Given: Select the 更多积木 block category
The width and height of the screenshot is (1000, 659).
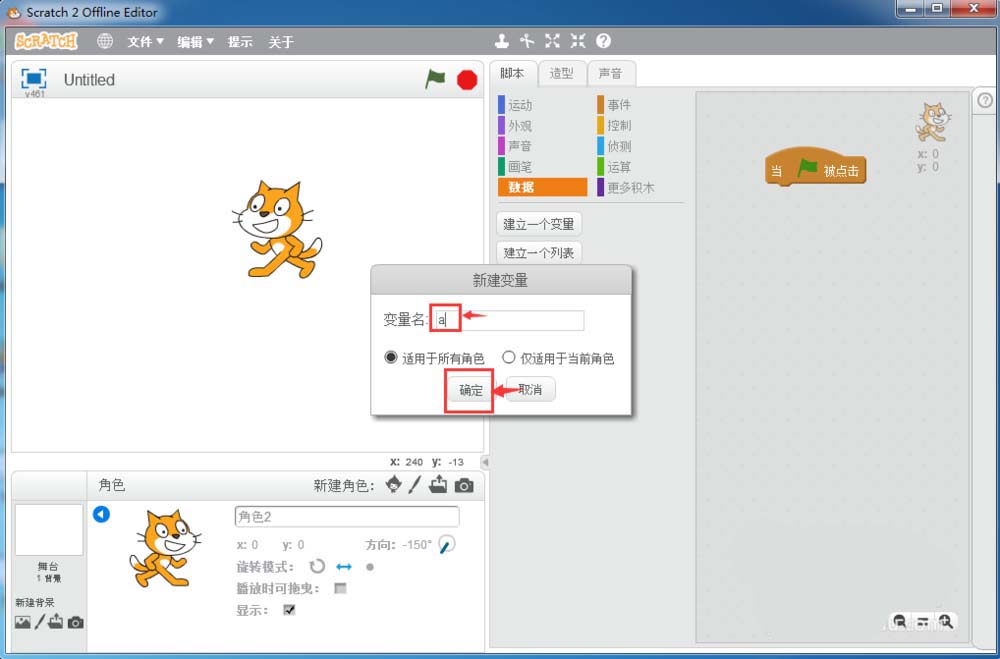Looking at the screenshot, I should tap(640, 188).
